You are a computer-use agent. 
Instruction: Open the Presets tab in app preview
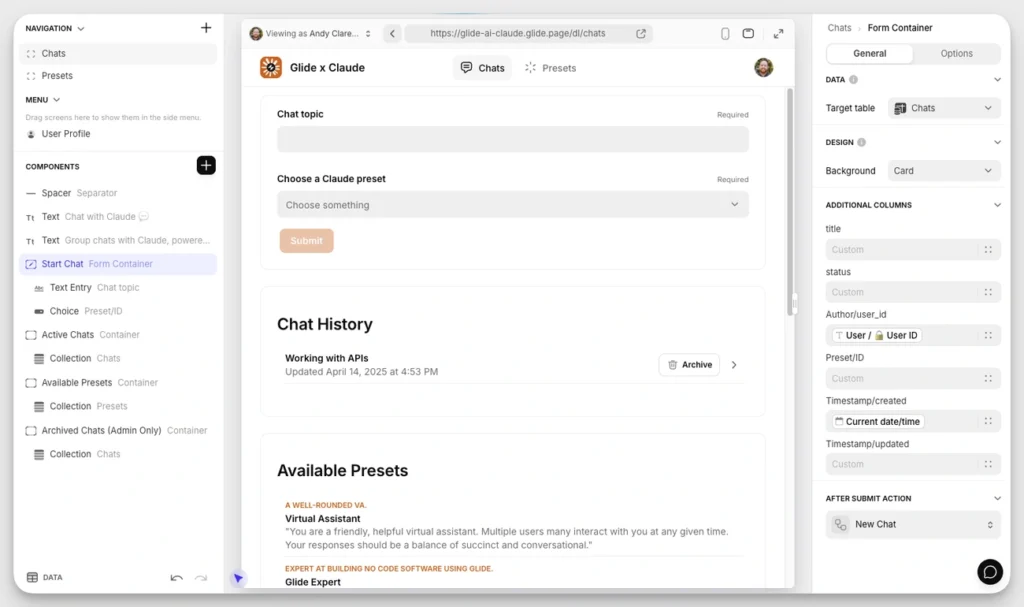(x=551, y=68)
